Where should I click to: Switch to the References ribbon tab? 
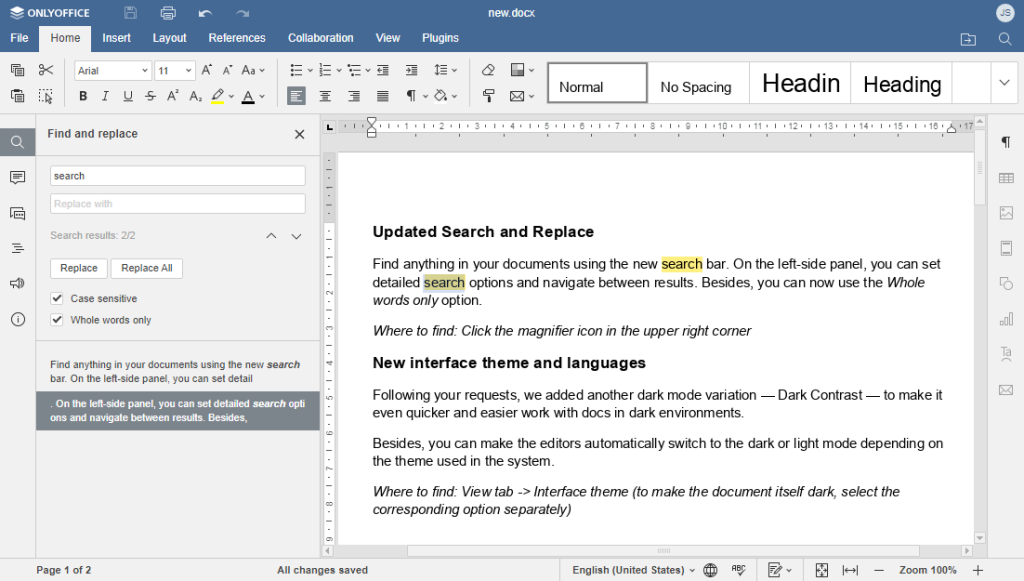click(x=236, y=37)
